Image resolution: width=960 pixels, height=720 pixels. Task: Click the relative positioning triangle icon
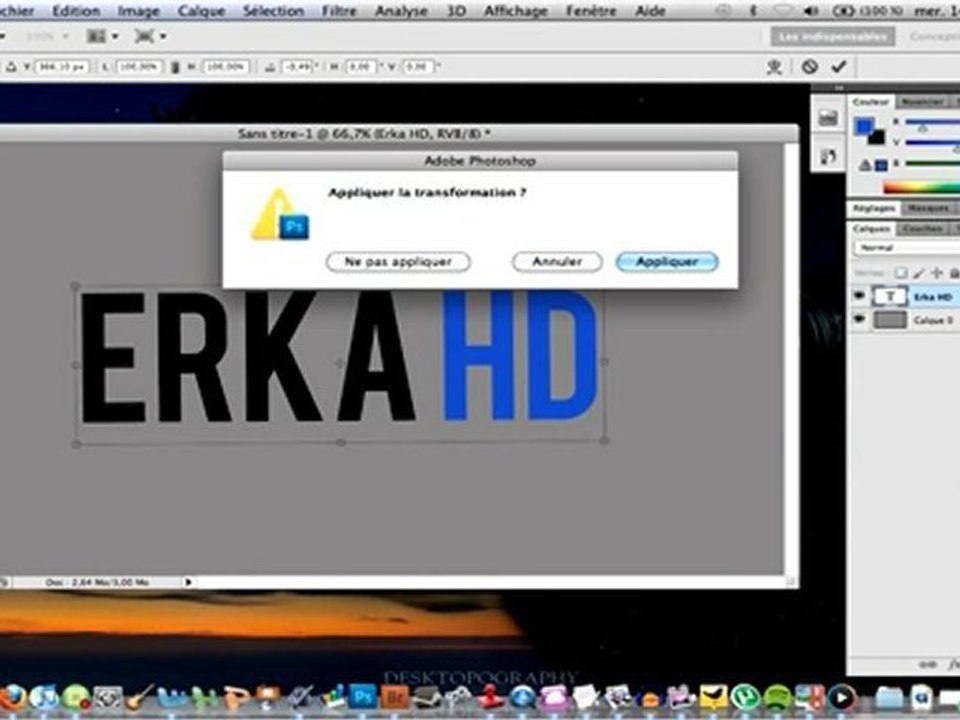click(x=10, y=66)
